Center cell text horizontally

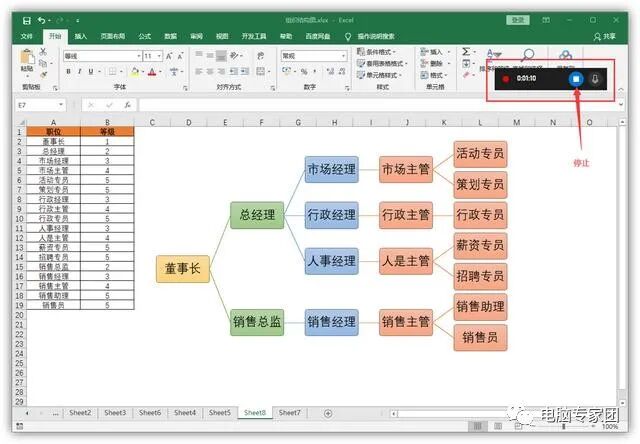click(210, 72)
